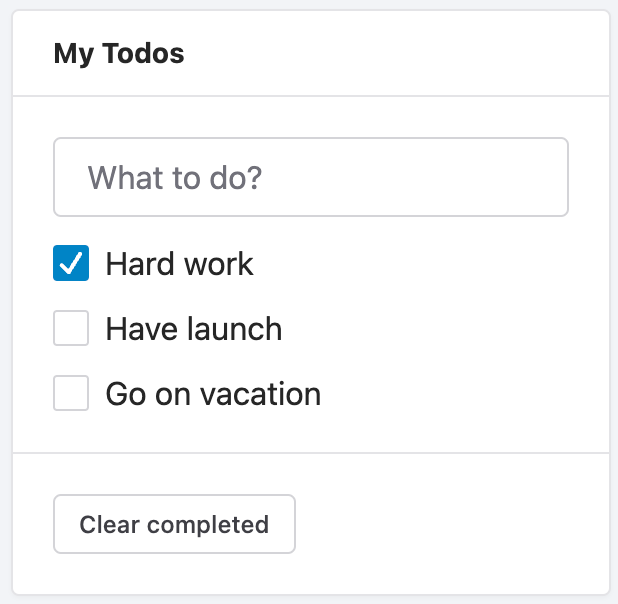Click the "Hard work" todo label text
The width and height of the screenshot is (618, 604).
[x=179, y=264]
